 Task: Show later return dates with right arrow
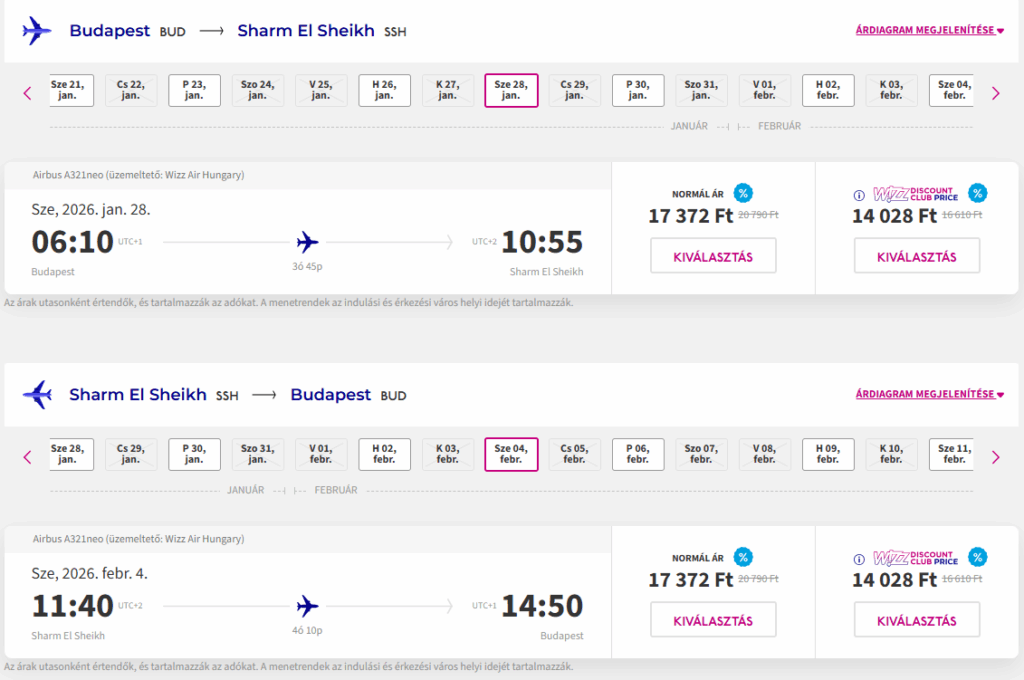pyautogui.click(x=995, y=457)
